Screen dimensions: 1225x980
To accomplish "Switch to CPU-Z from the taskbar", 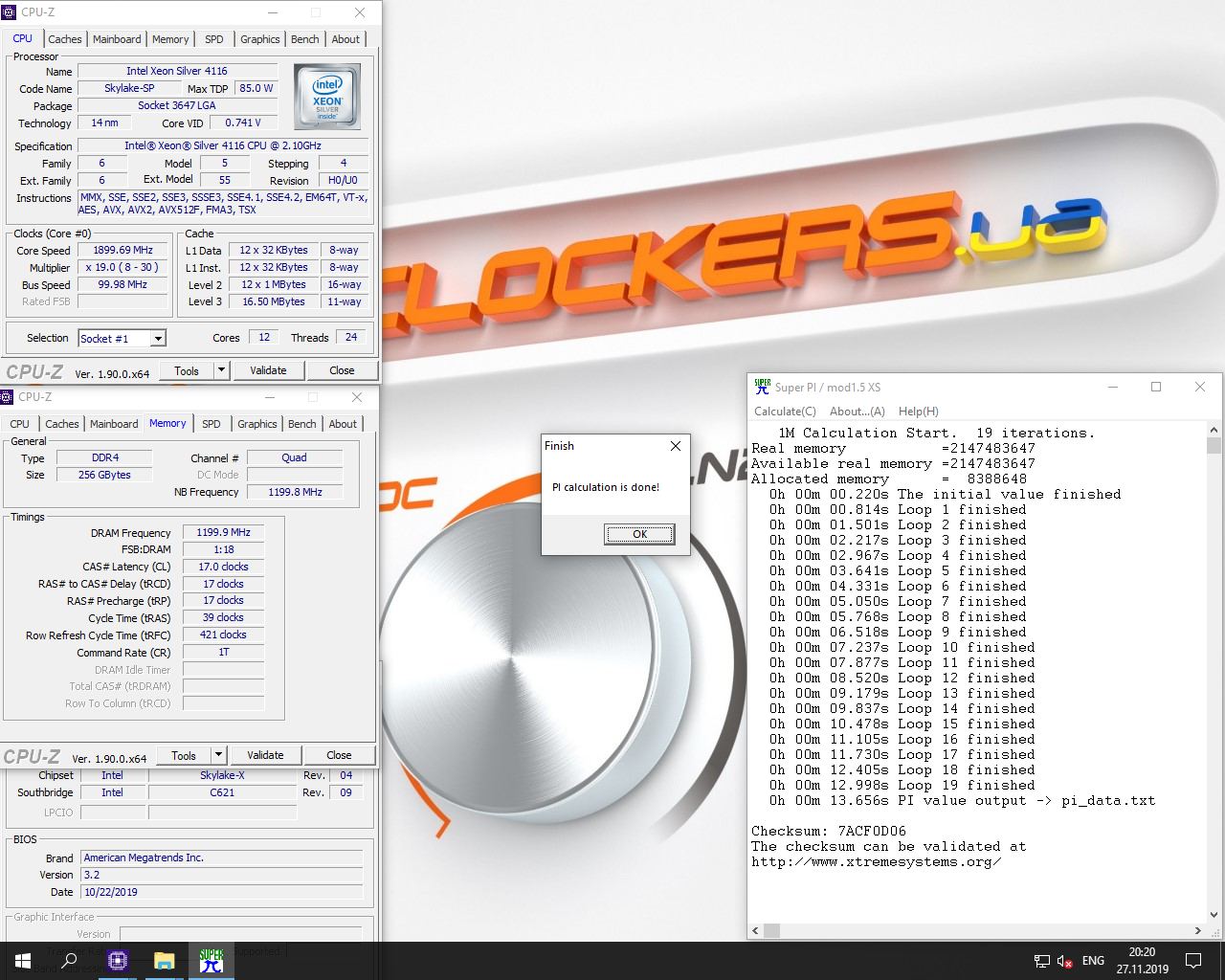I will 118,961.
